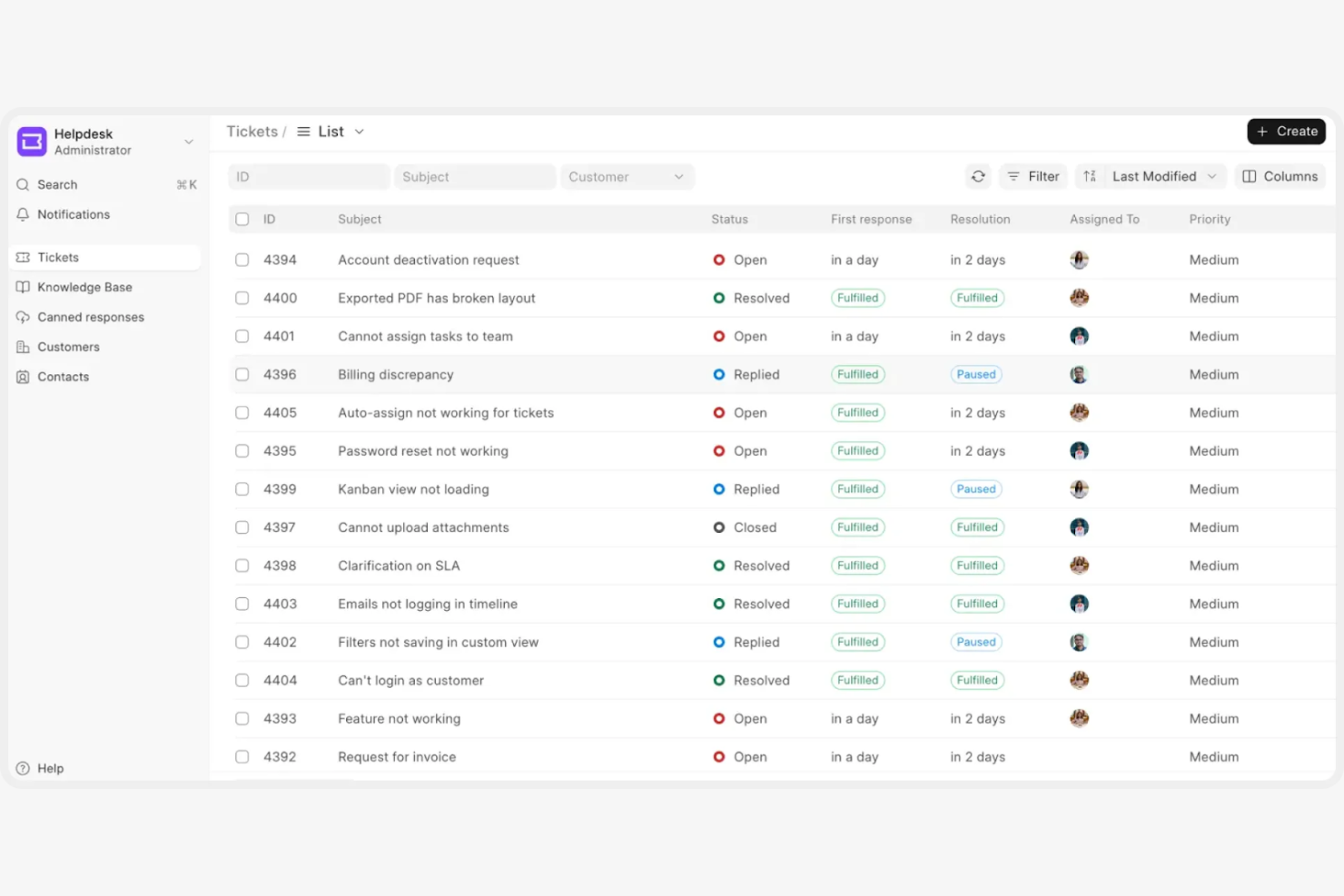Check the select-all checkbox in header
This screenshot has height=896, width=1344.
242,219
